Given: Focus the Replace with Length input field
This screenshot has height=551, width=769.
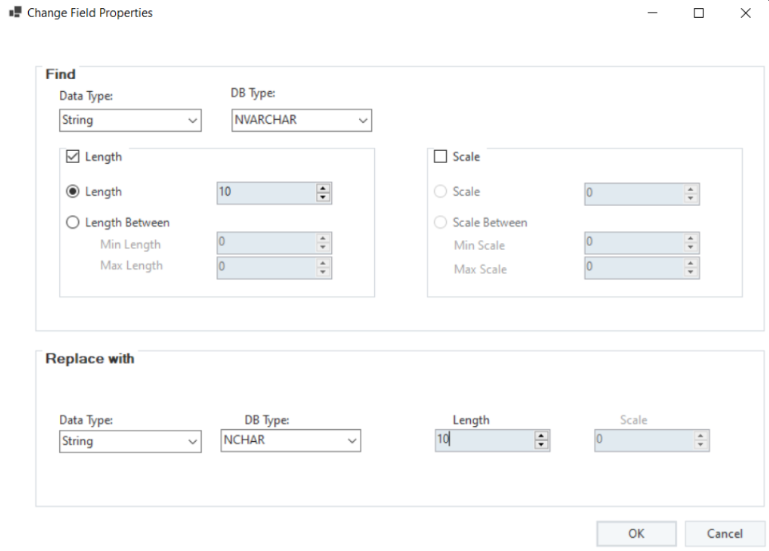Looking at the screenshot, I should coord(484,440).
